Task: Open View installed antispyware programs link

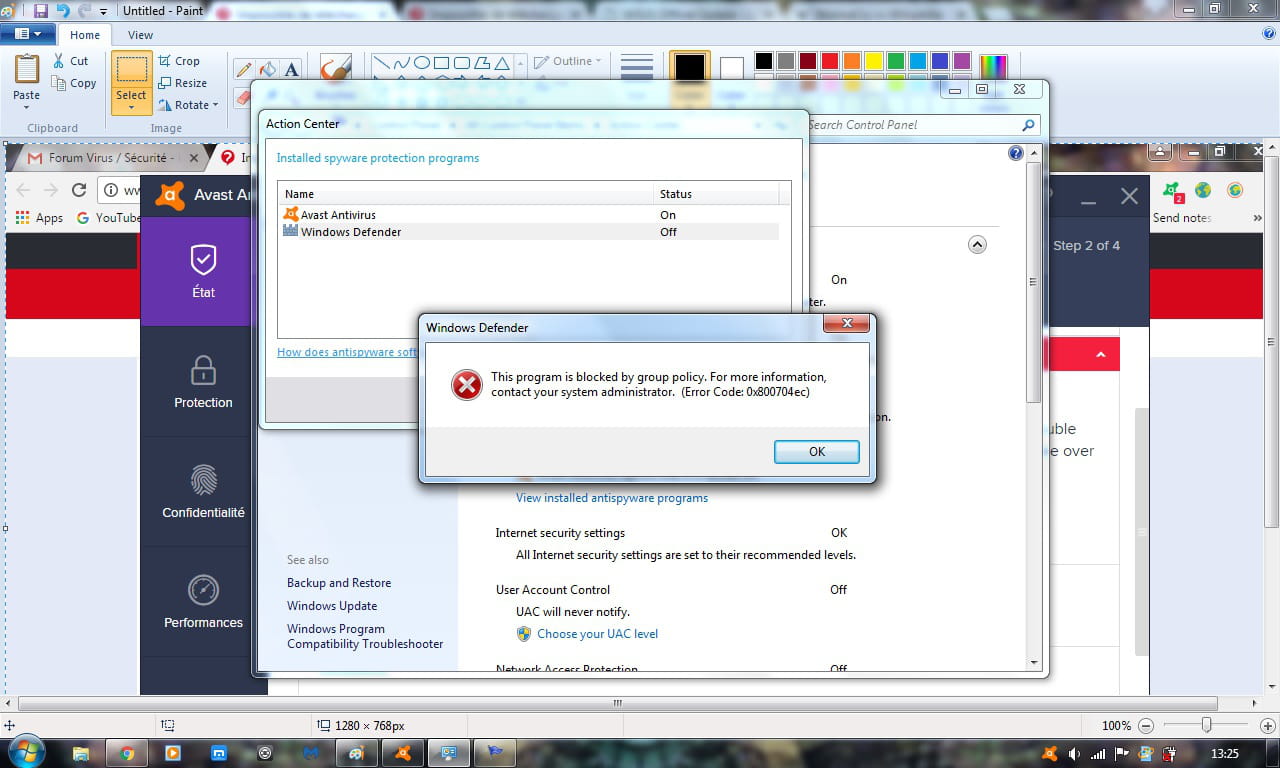Action: click(x=612, y=498)
